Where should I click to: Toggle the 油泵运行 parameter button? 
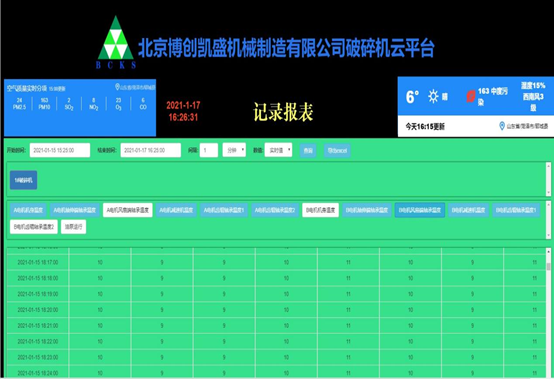[73, 227]
